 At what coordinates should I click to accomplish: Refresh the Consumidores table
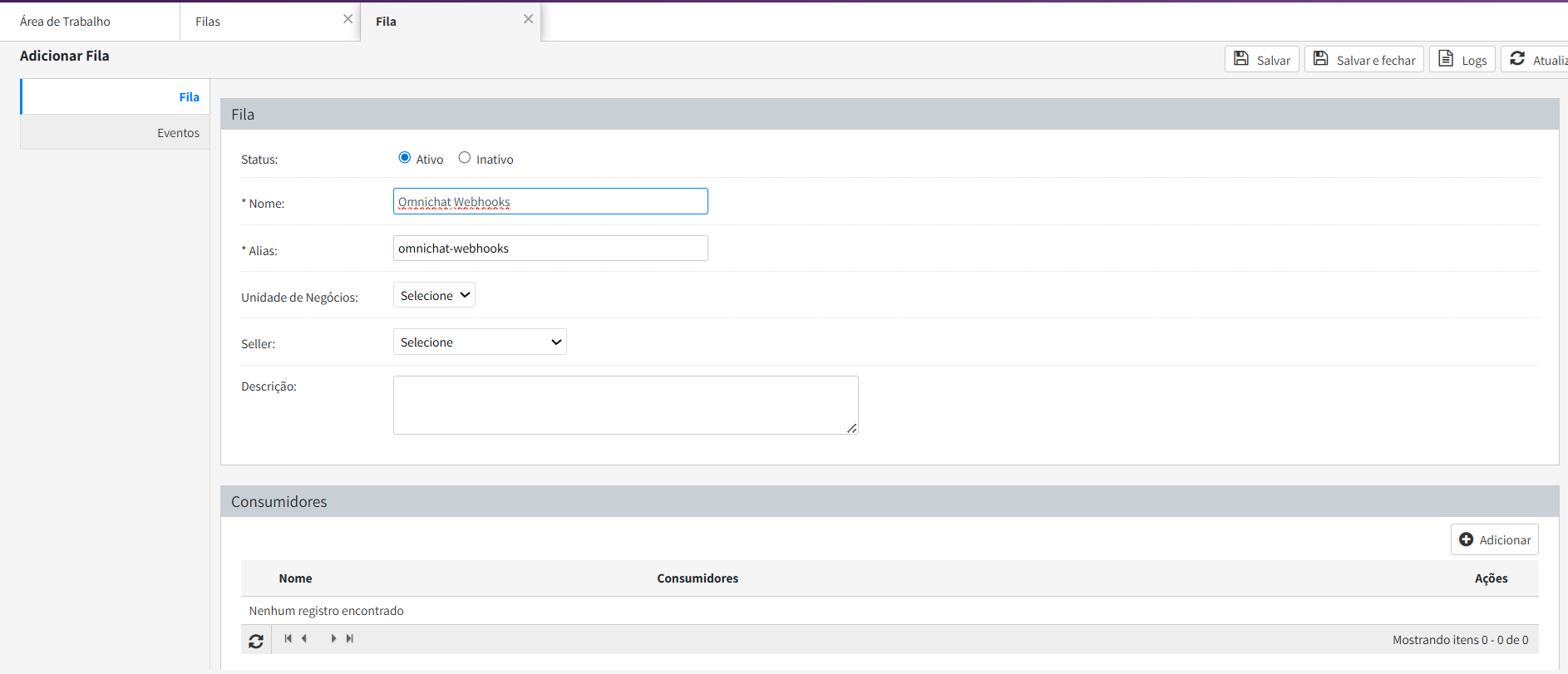[256, 641]
